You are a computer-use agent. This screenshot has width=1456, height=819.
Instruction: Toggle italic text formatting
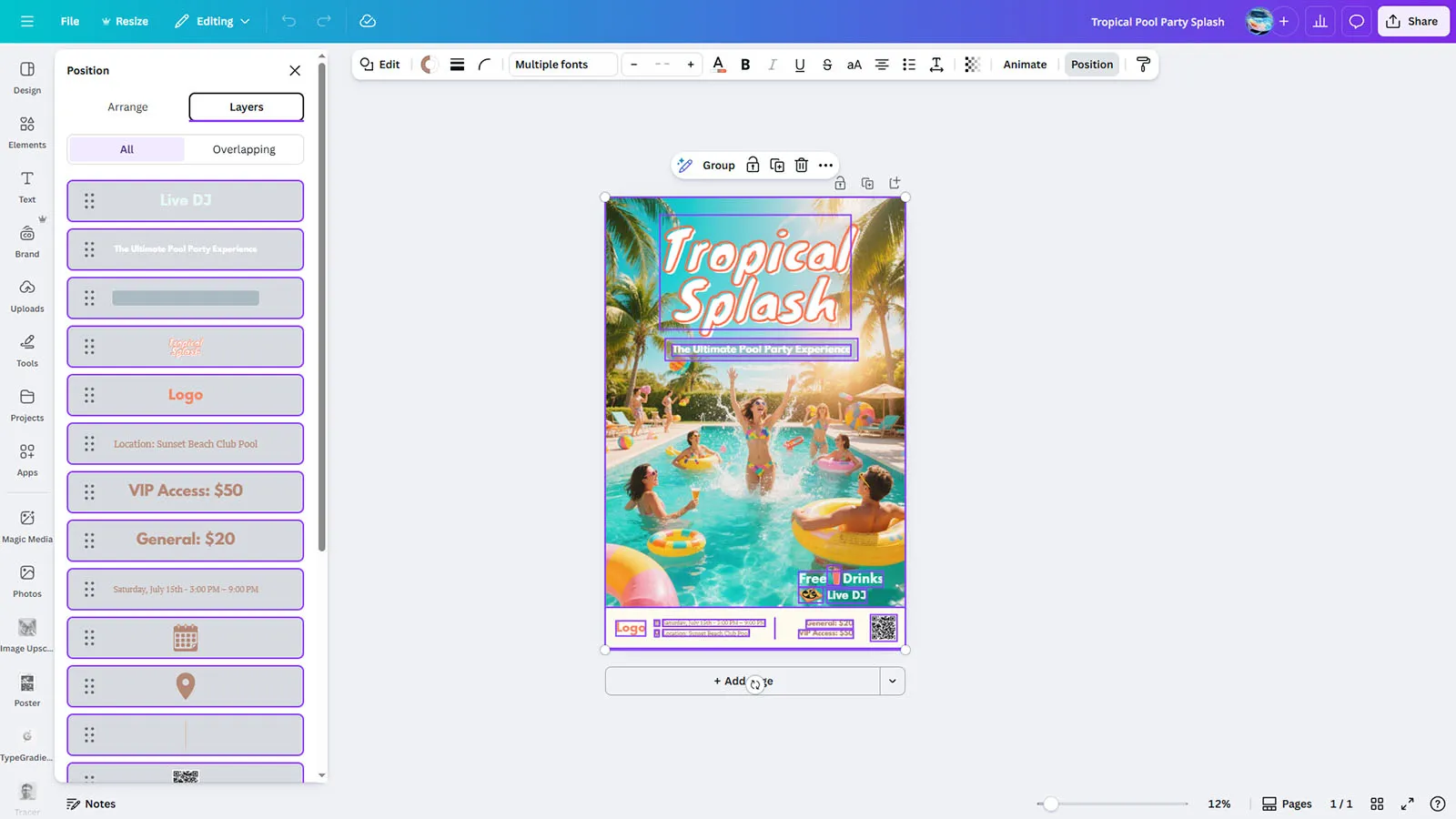pos(772,65)
